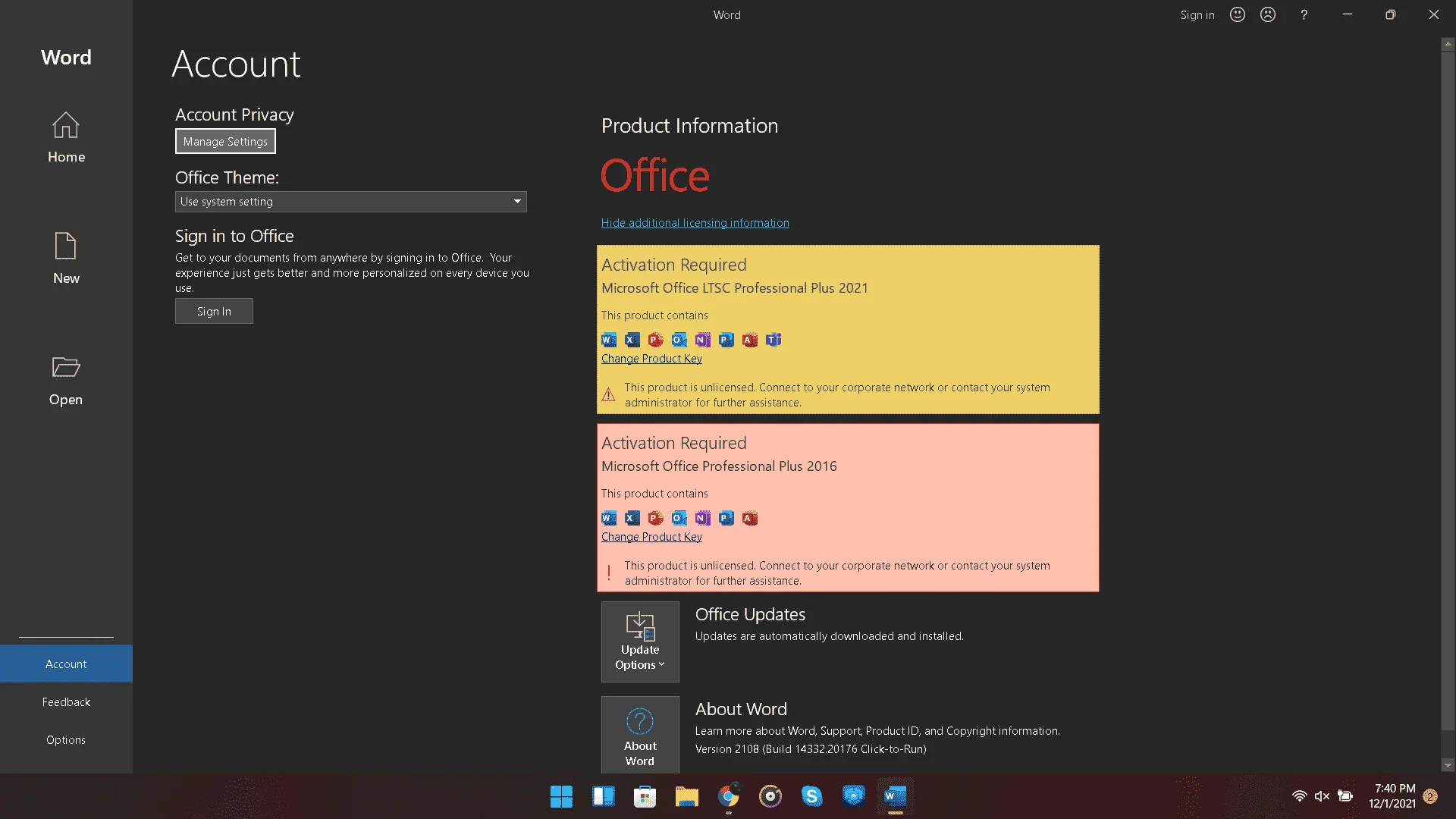The image size is (1456, 819).
Task: Switch to Chrome on the taskbar
Action: [728, 796]
